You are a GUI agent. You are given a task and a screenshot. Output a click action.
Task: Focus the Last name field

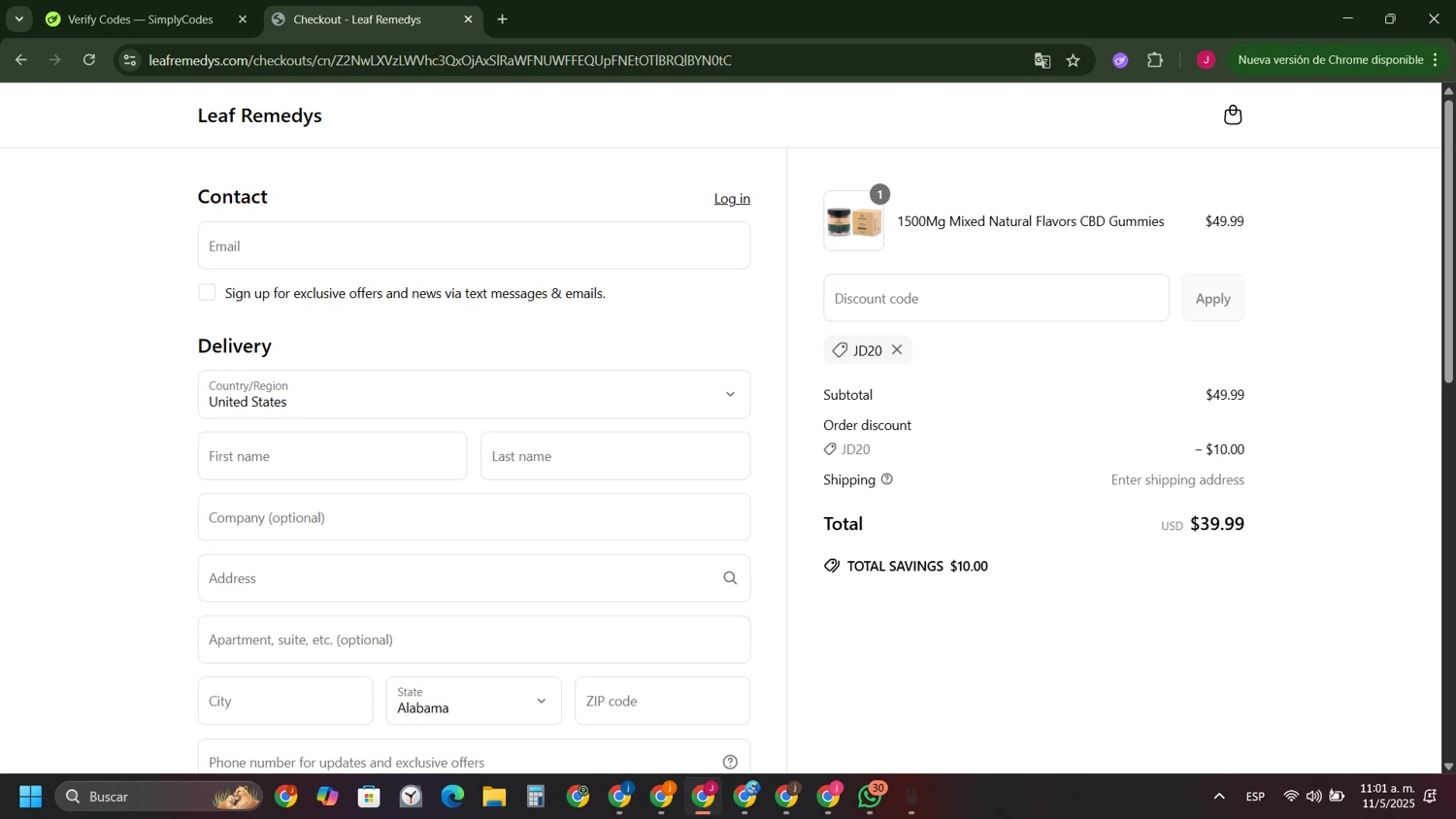pos(615,456)
